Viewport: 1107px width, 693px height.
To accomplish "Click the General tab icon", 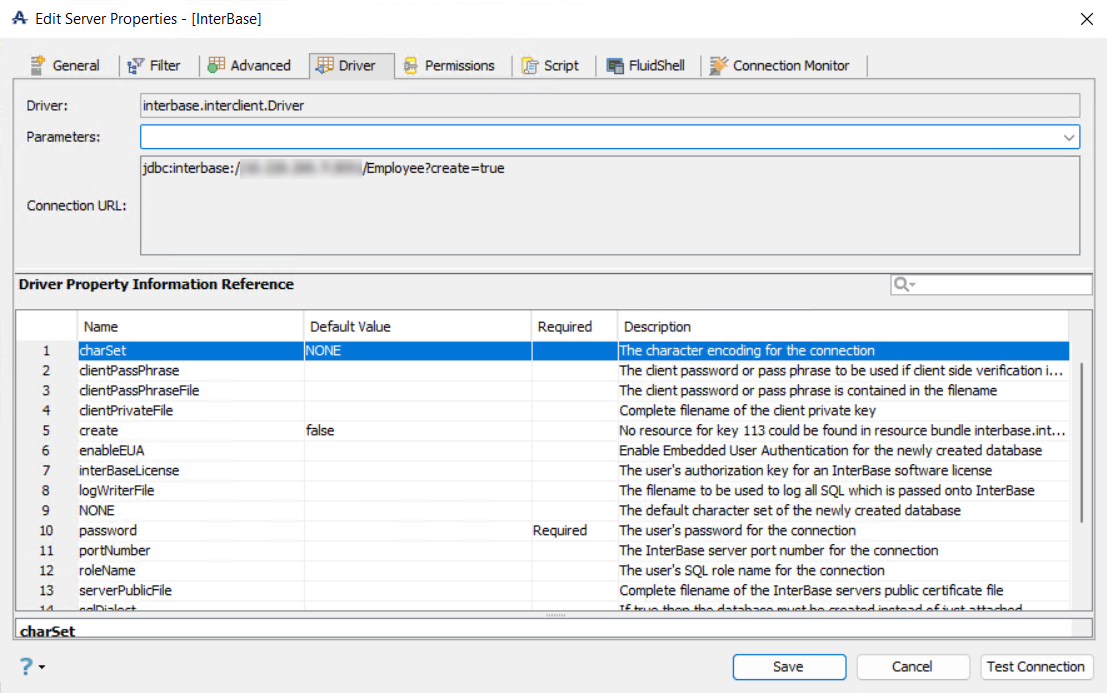I will (x=38, y=66).
